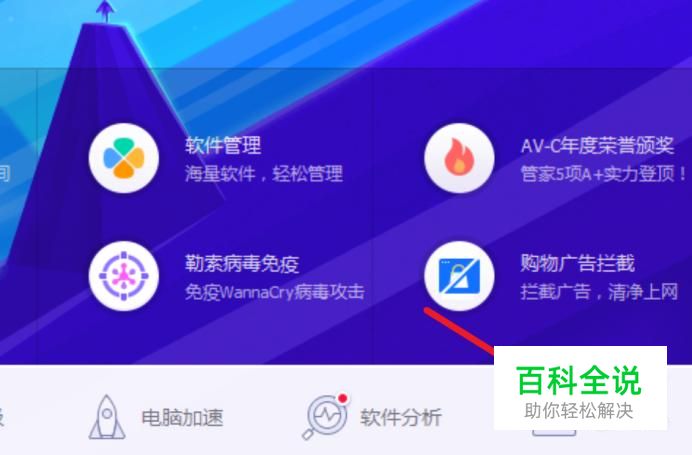Click the 购物广告拦截 shopping bag icon
692x455 pixels.
(x=459, y=276)
